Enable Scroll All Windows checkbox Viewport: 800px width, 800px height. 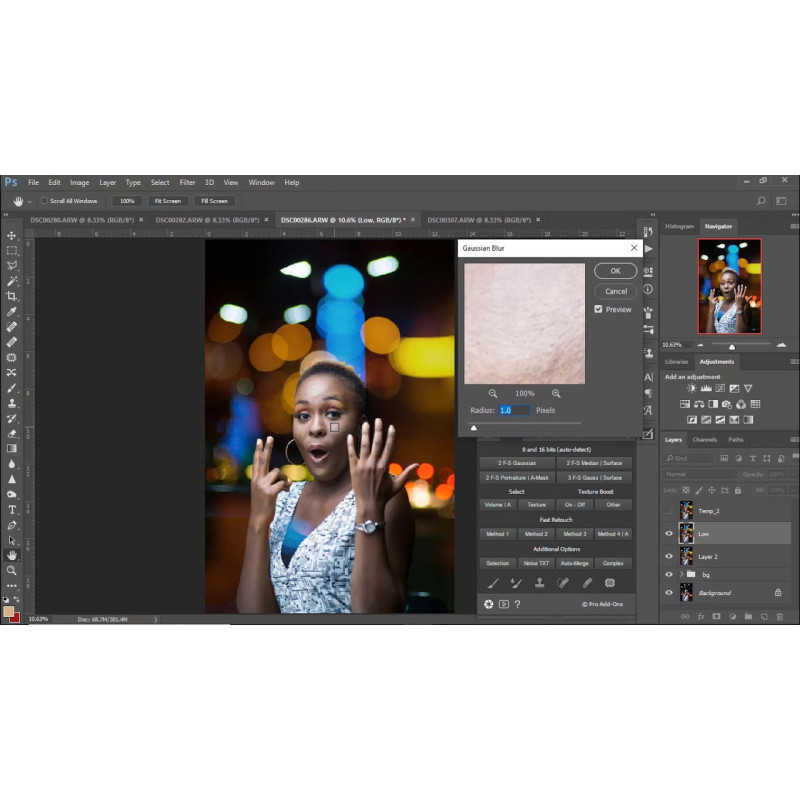(x=44, y=201)
